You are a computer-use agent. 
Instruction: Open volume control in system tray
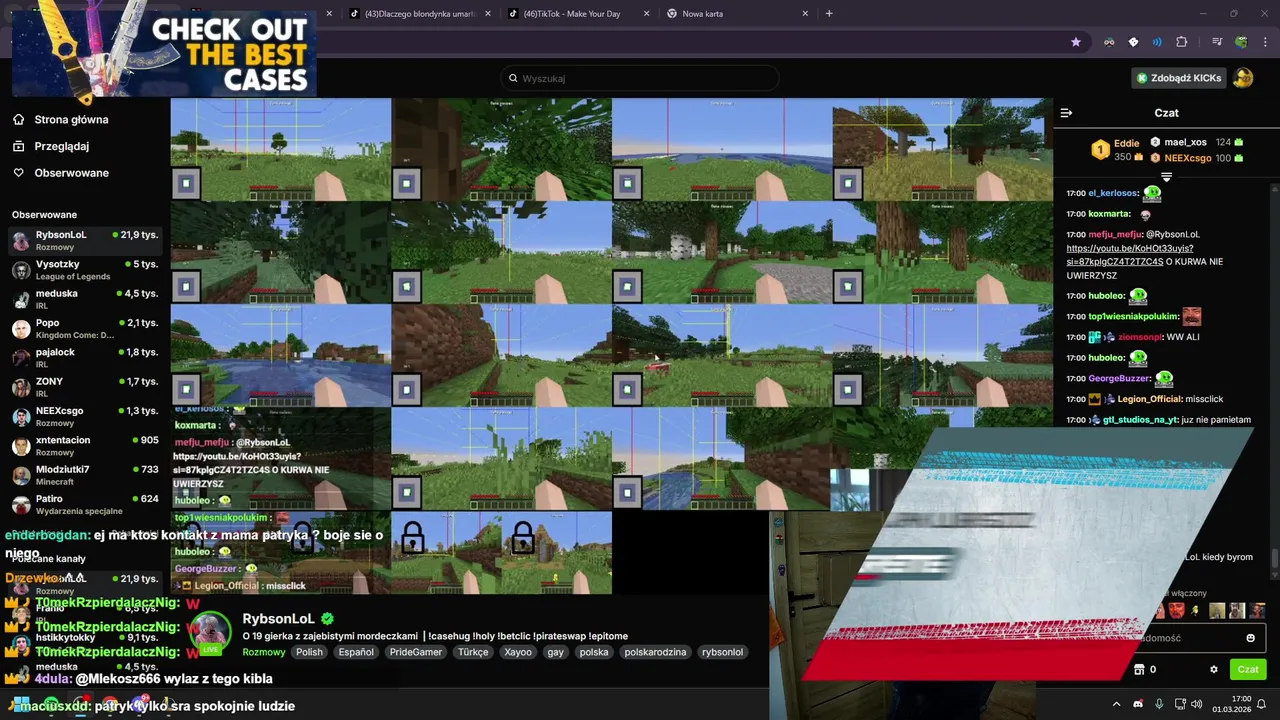tap(1195, 704)
